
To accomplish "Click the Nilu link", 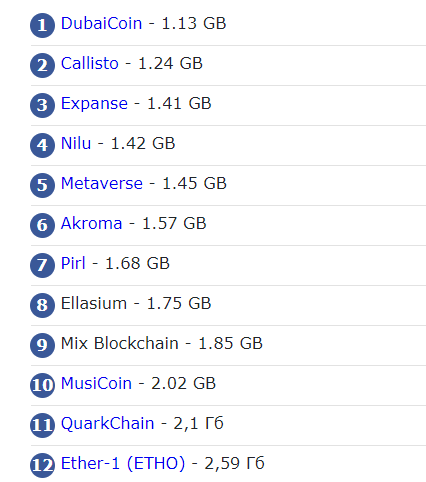I will pyautogui.click(x=76, y=143).
